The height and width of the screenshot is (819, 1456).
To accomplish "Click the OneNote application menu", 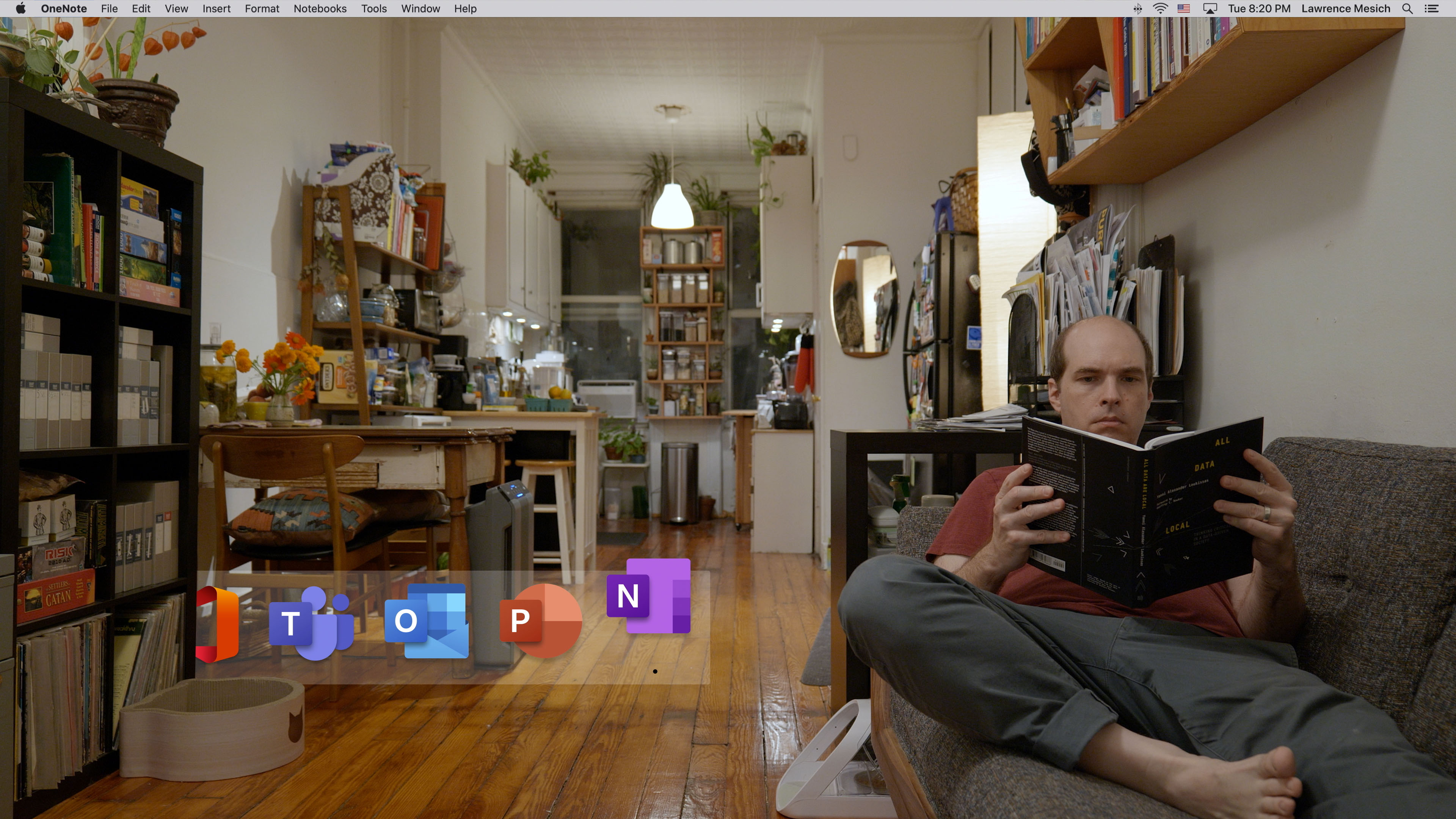I will pos(63,8).
